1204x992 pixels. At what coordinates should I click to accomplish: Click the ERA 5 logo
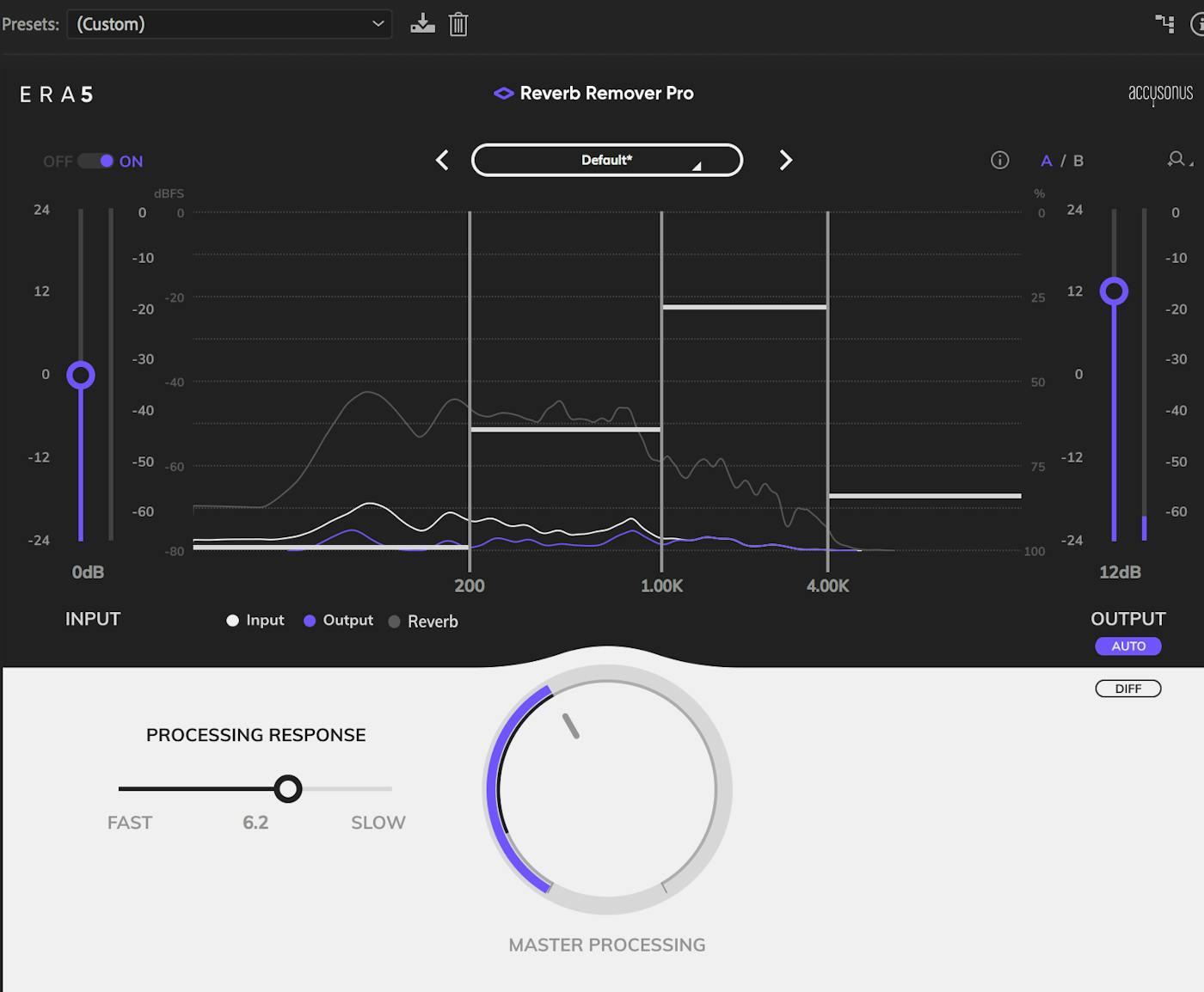(x=57, y=95)
